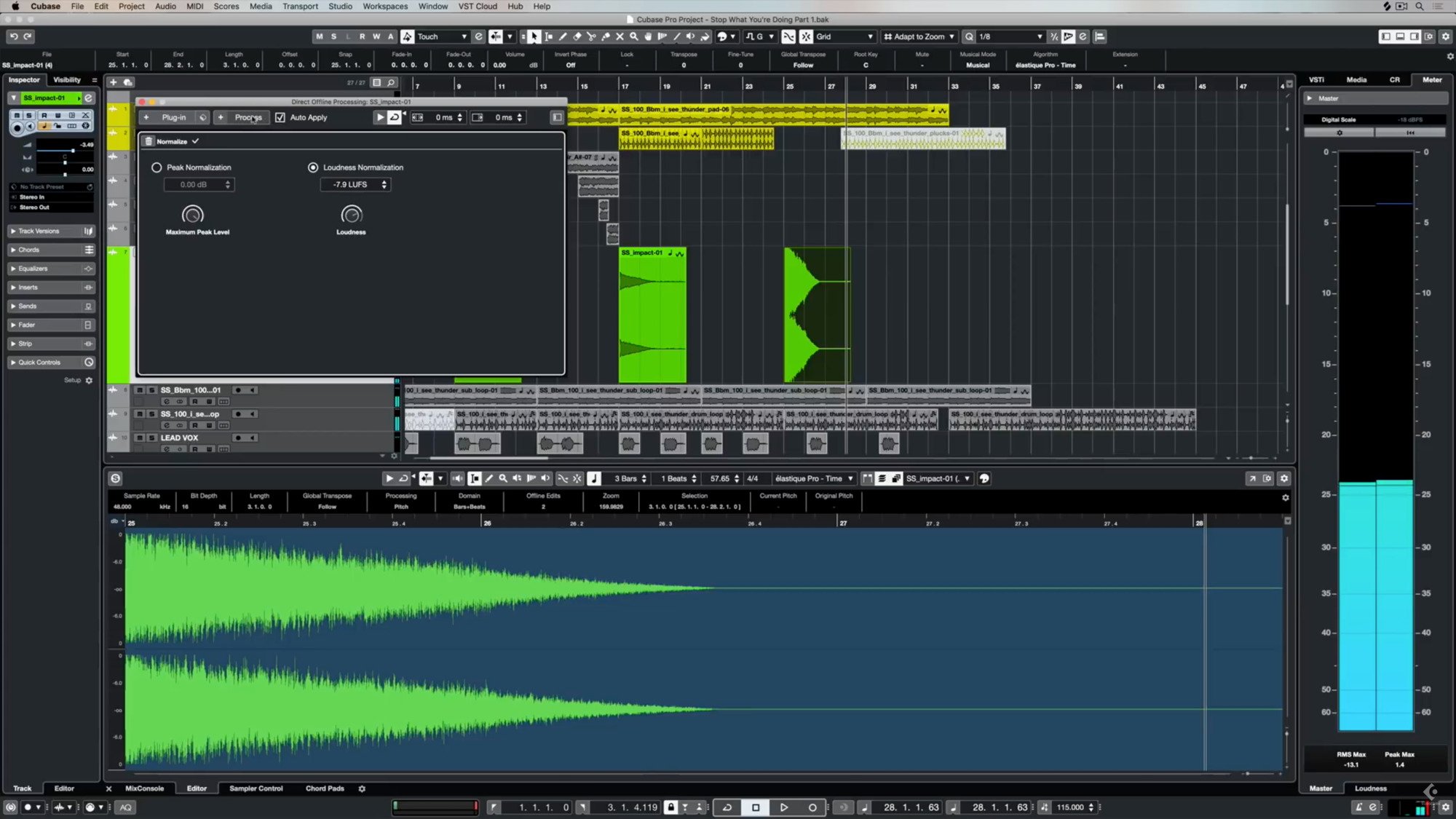Viewport: 1456px width, 819px height.
Task: Open the Adapt to Zoom grid dropdown
Action: (x=919, y=36)
